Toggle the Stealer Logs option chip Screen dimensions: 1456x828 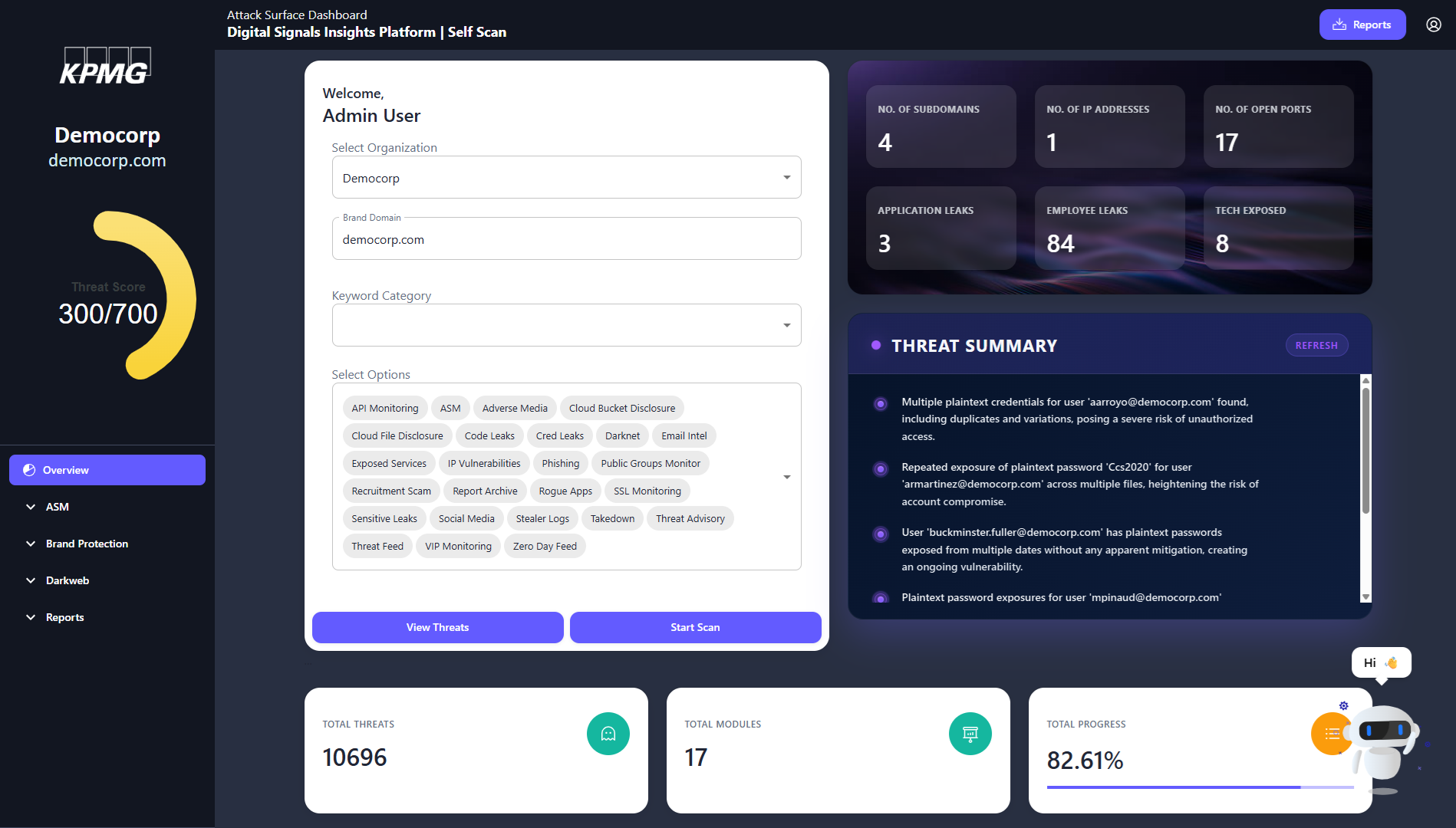[542, 518]
